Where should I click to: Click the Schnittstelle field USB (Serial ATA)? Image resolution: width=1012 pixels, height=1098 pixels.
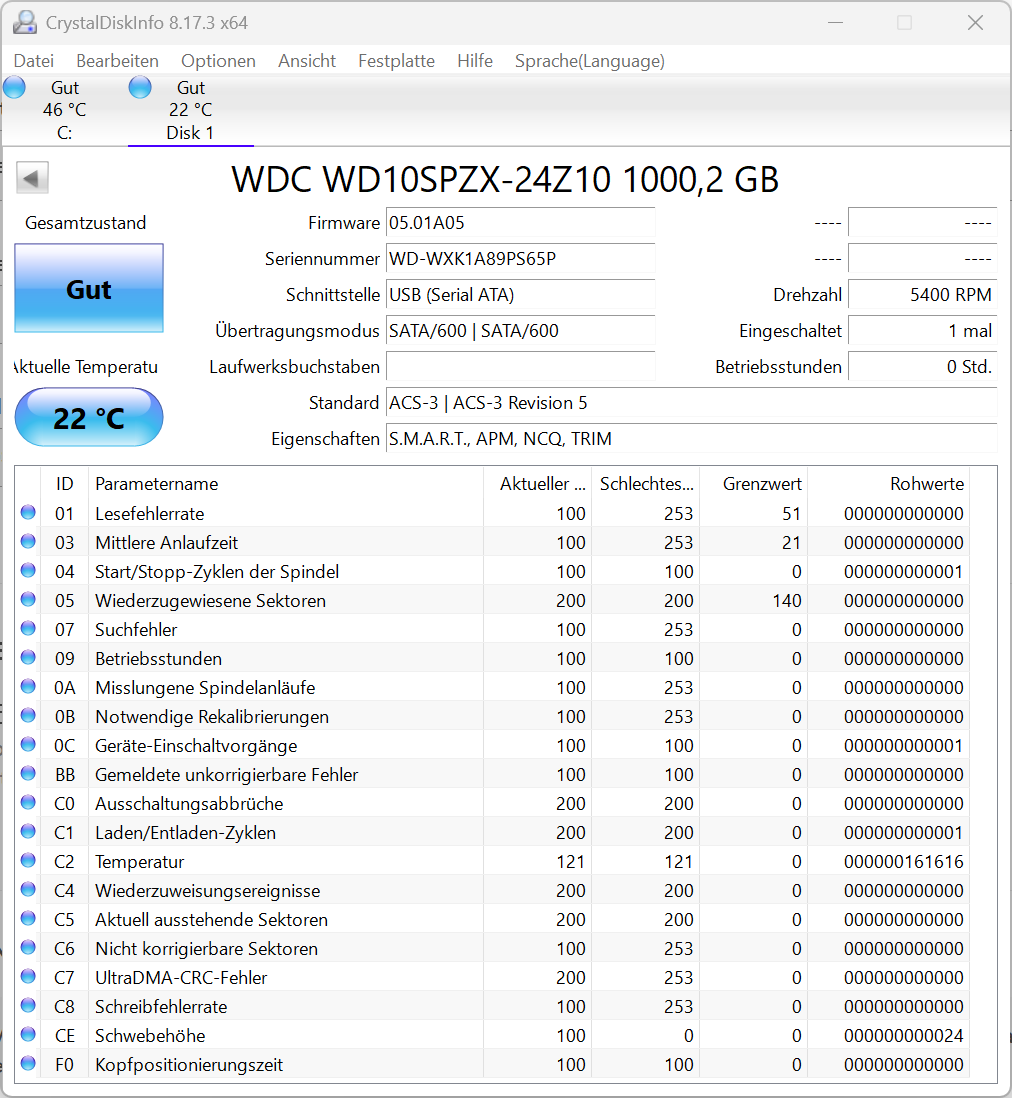point(520,295)
